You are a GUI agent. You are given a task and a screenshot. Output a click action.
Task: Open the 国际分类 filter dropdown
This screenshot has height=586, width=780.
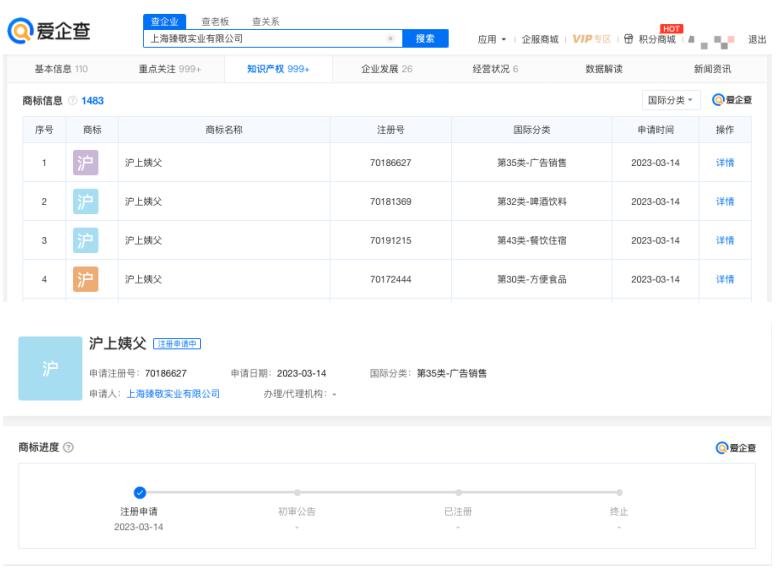tap(671, 100)
